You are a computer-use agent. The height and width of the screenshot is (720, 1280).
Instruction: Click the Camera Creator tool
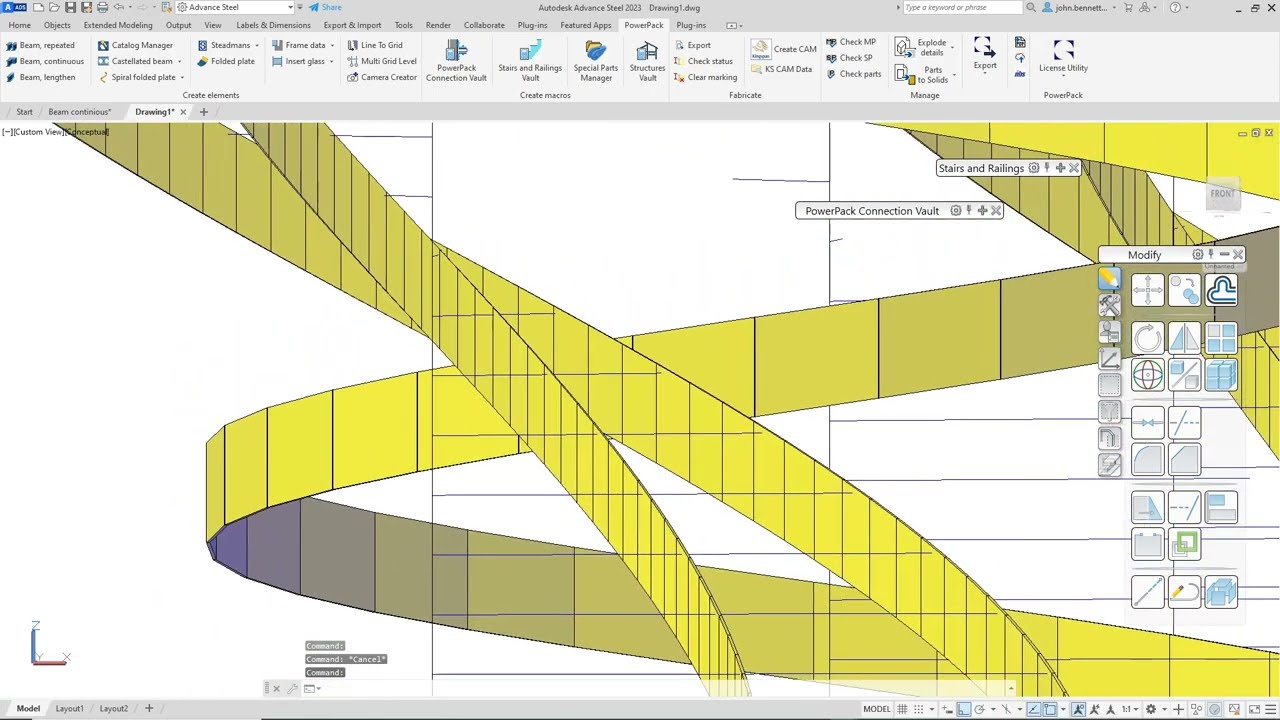tap(382, 77)
